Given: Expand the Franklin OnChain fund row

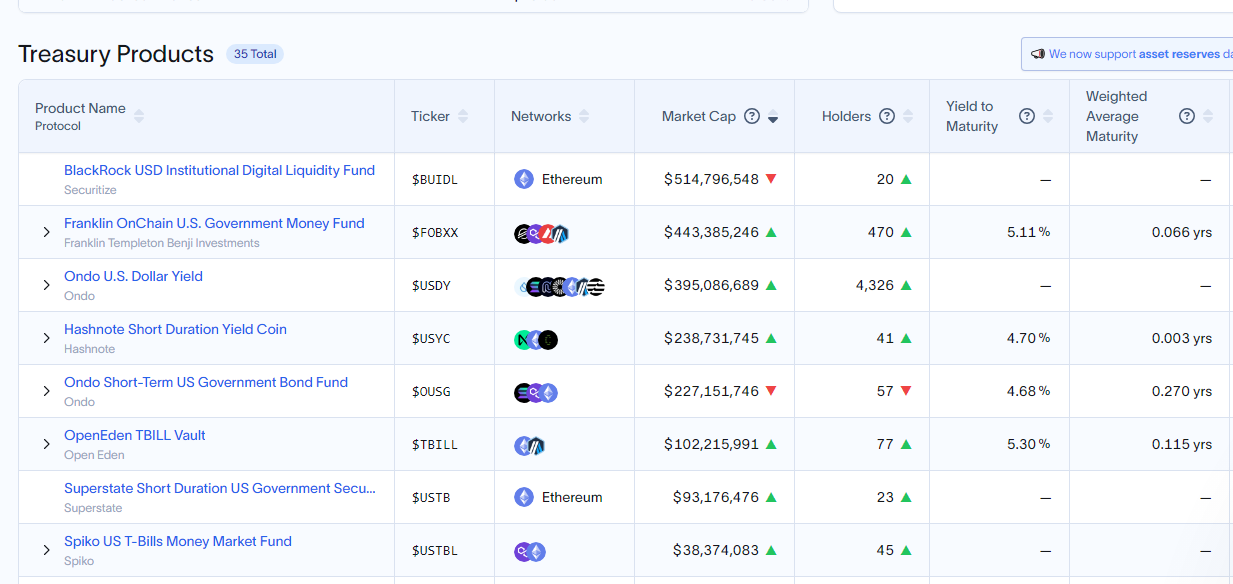Looking at the screenshot, I should coord(46,232).
